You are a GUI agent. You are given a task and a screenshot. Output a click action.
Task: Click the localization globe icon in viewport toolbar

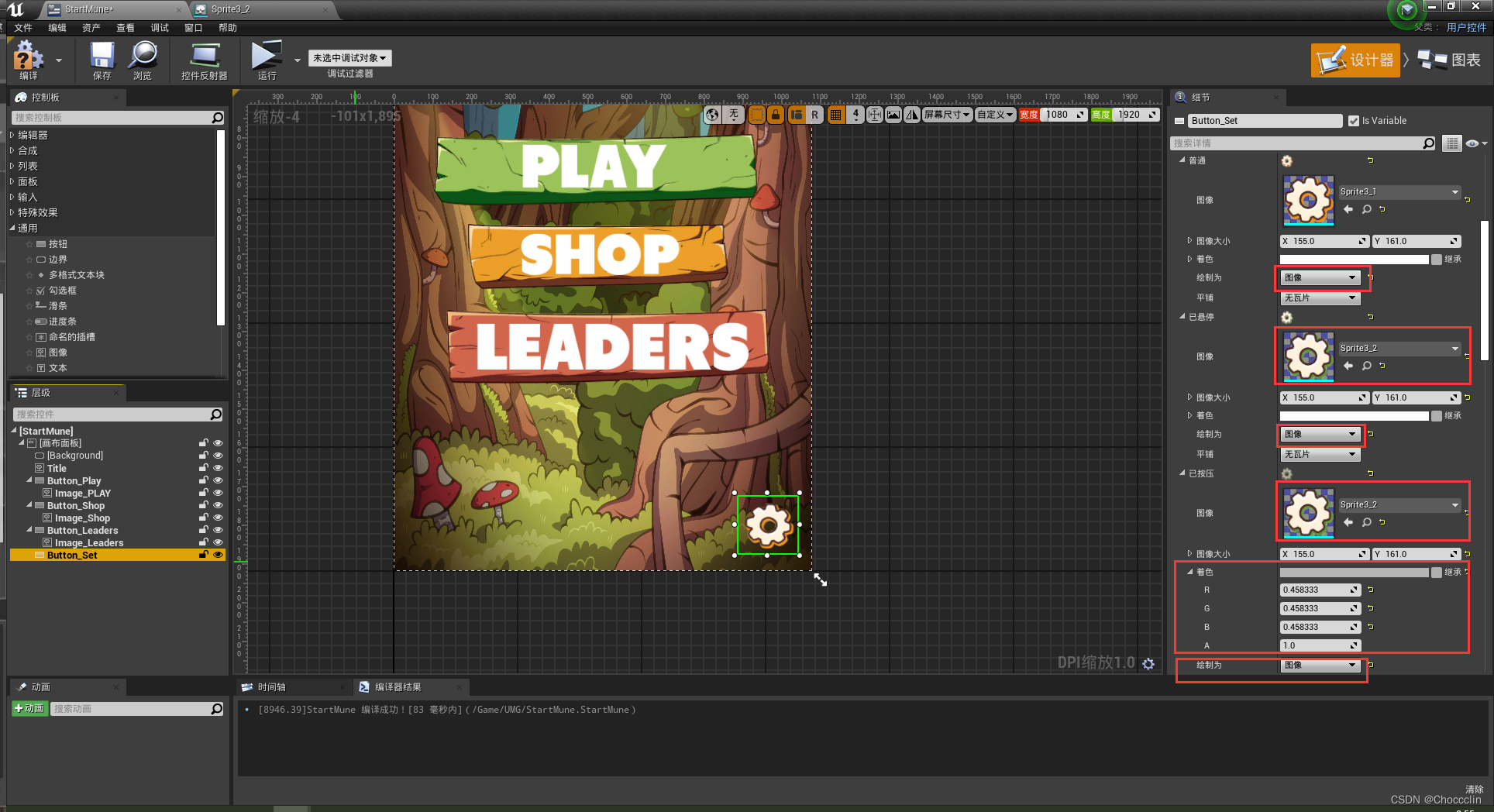pos(712,115)
